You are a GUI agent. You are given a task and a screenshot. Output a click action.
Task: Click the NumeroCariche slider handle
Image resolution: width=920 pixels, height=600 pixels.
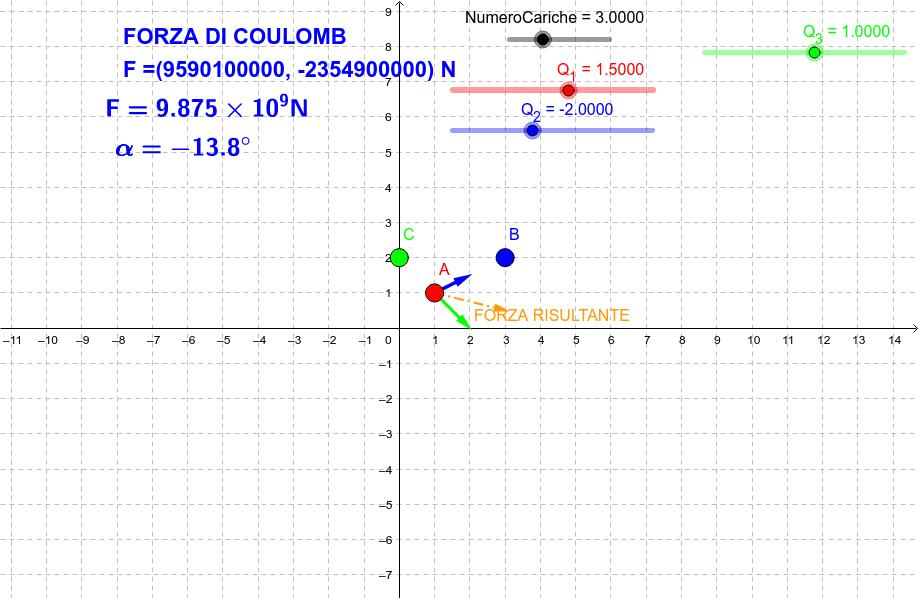pos(543,39)
